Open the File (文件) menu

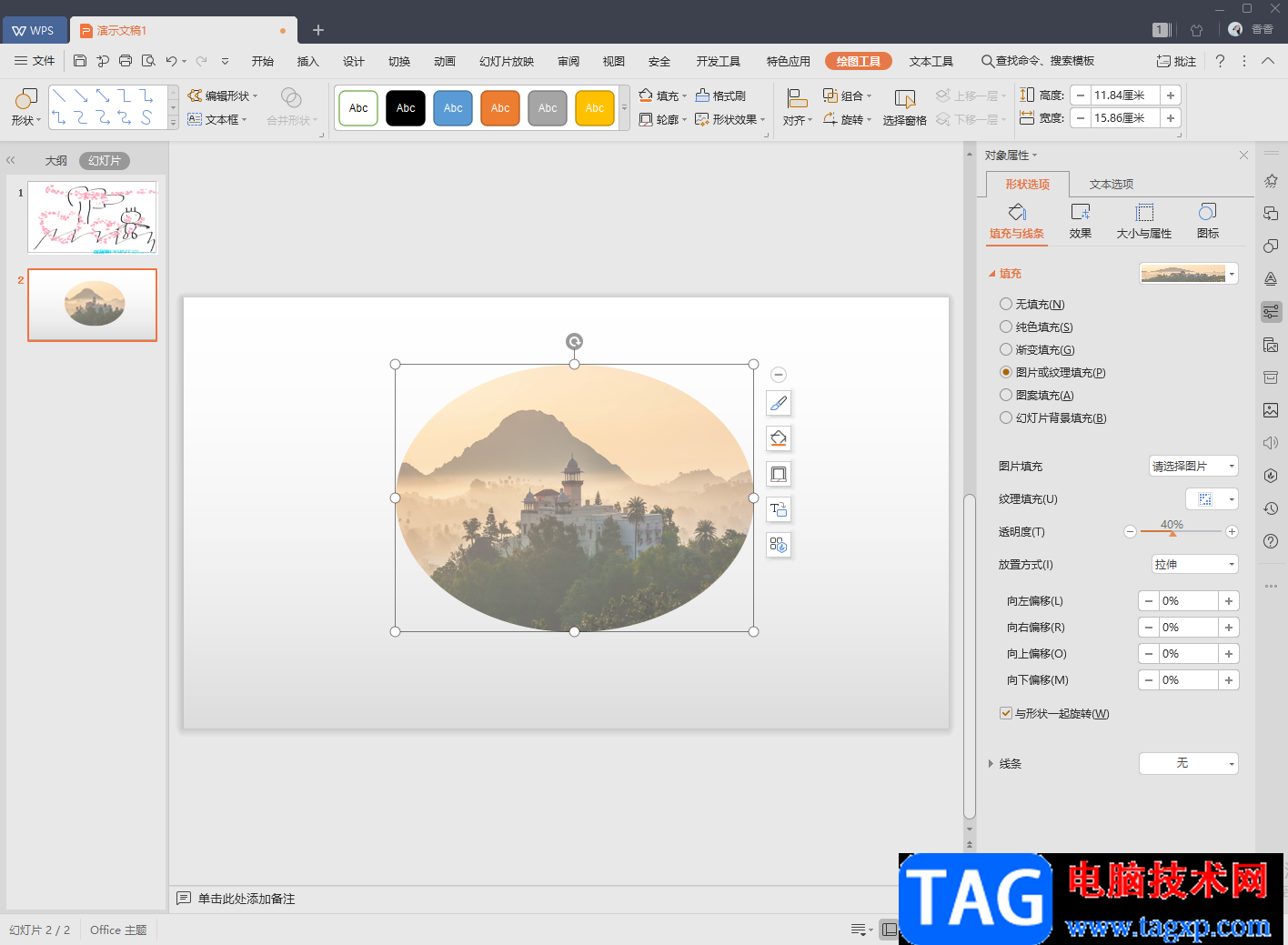coord(35,61)
